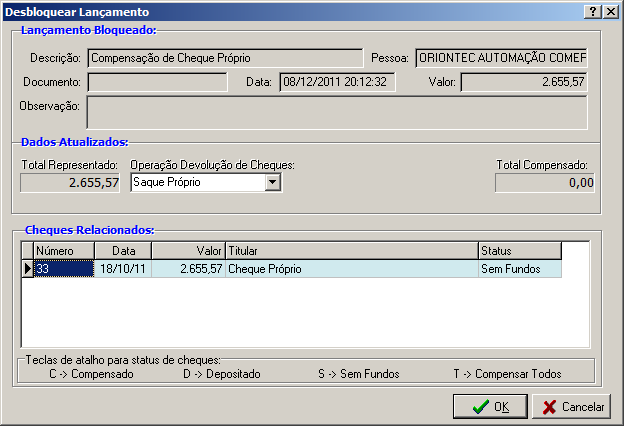Click the empty Documento field
624x426 pixels.
point(157,81)
